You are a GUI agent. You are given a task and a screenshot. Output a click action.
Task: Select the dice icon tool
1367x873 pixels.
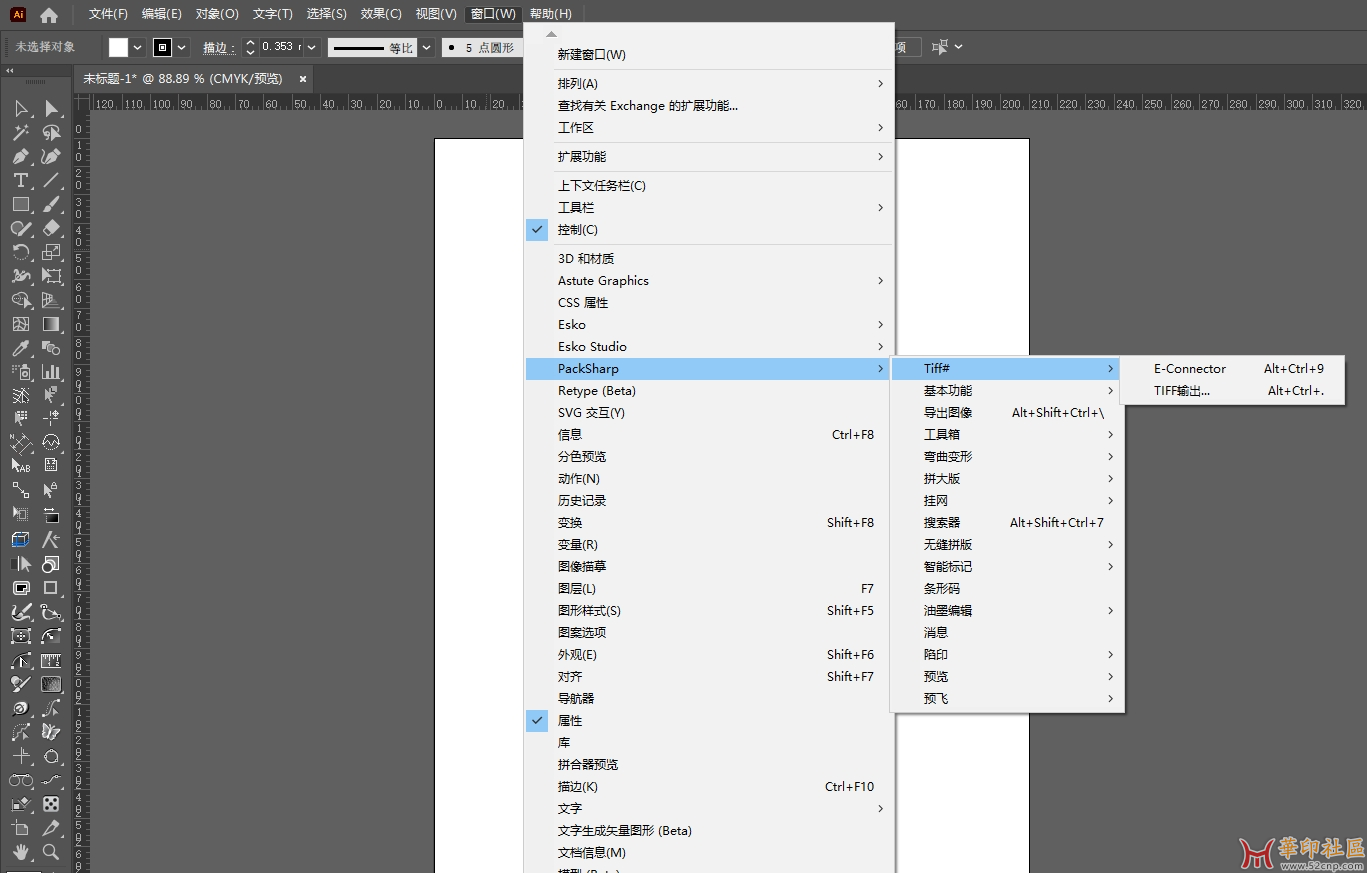pos(51,804)
